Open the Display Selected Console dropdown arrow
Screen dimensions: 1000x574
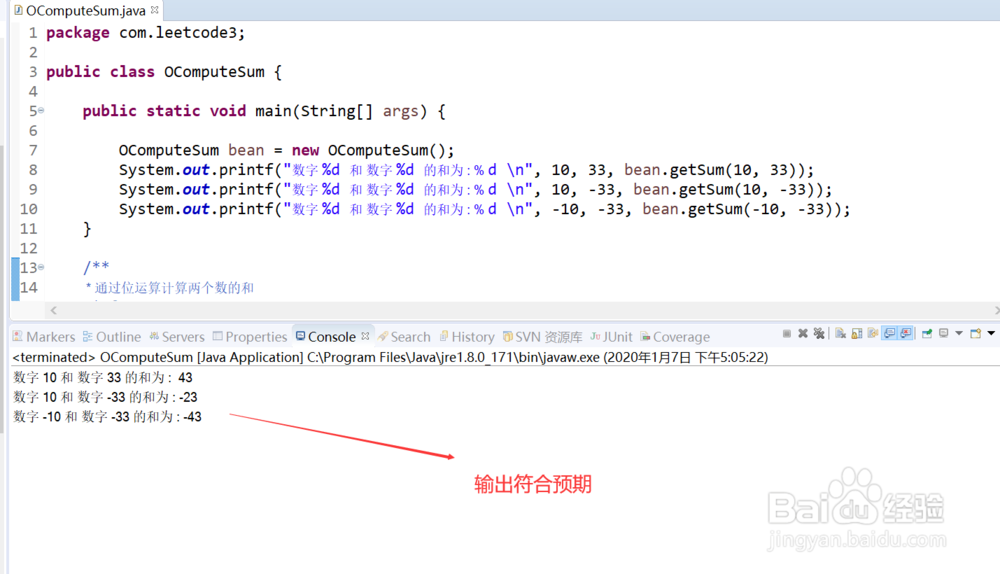959,333
